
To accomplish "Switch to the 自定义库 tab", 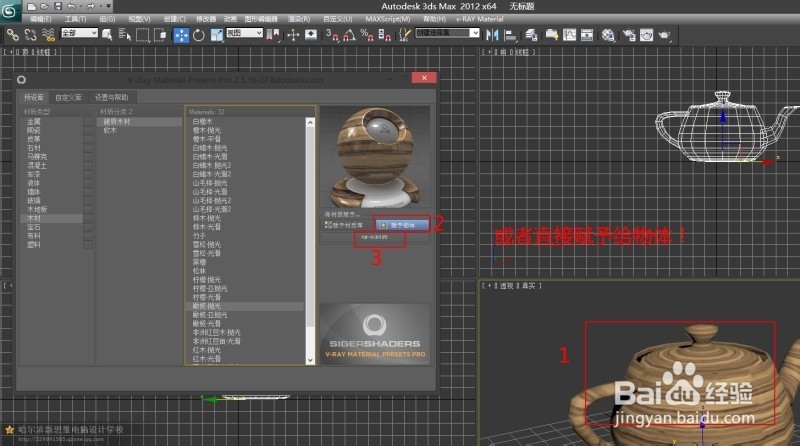I will [68, 97].
